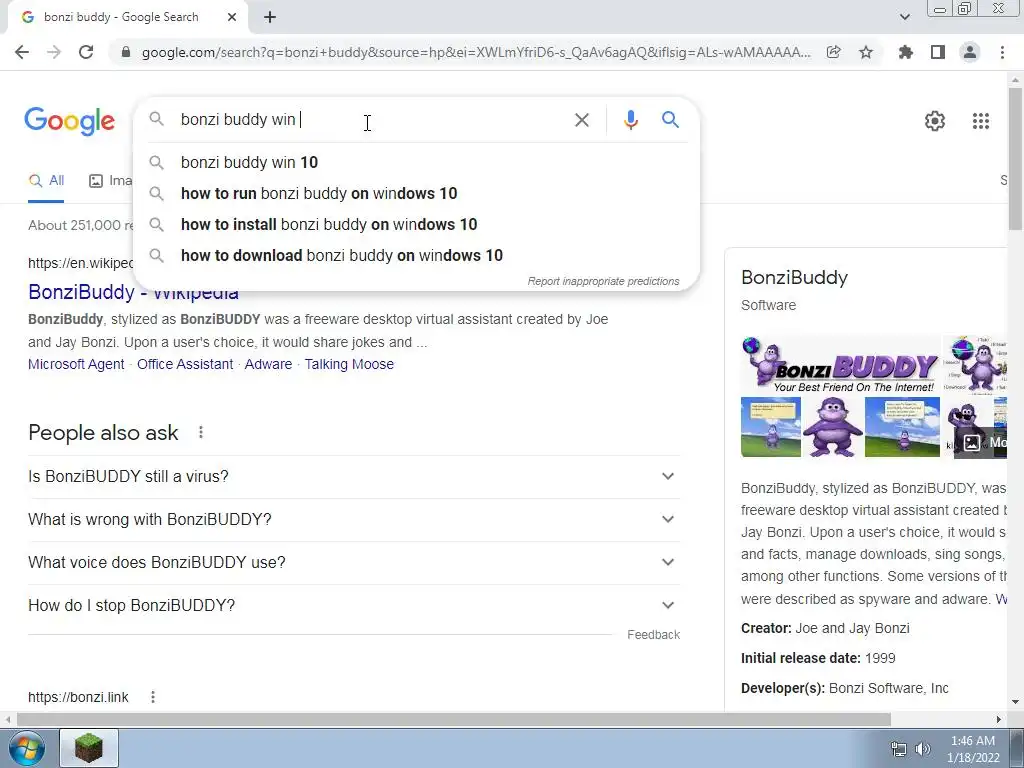The image size is (1024, 768).
Task: Switch to the Images tab
Action: coord(110,181)
